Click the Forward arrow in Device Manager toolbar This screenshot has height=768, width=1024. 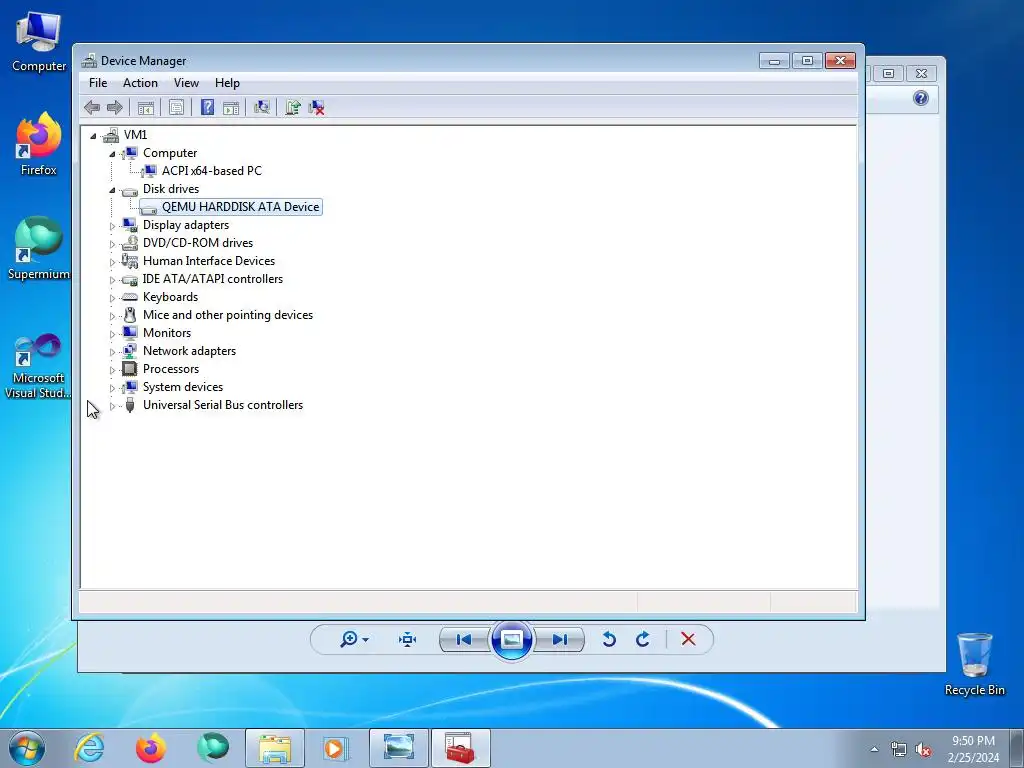pos(115,107)
